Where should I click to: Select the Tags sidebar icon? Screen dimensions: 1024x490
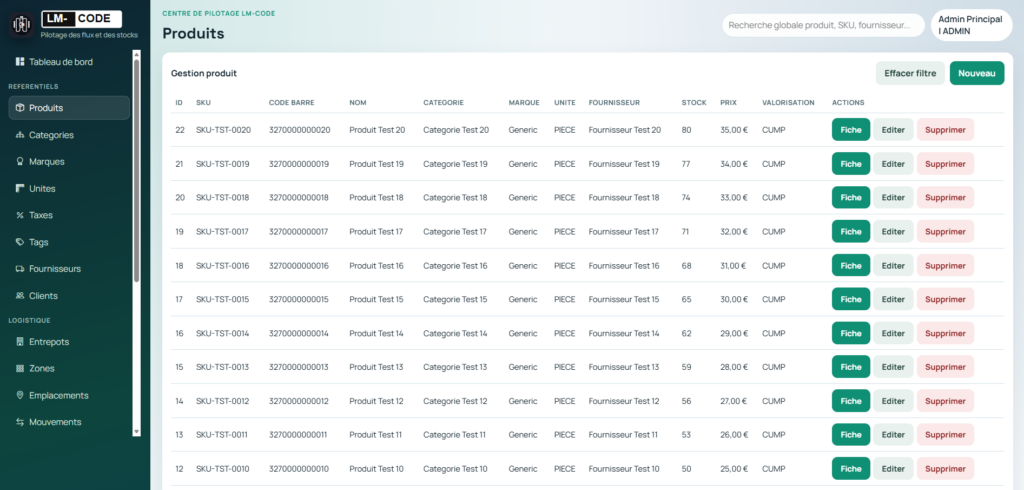[x=20, y=242]
